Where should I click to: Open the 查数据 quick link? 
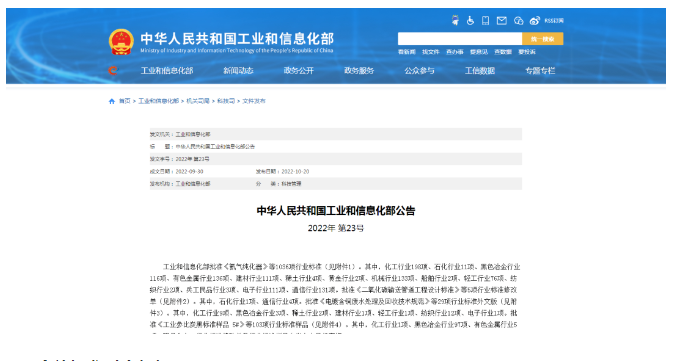(x=503, y=52)
